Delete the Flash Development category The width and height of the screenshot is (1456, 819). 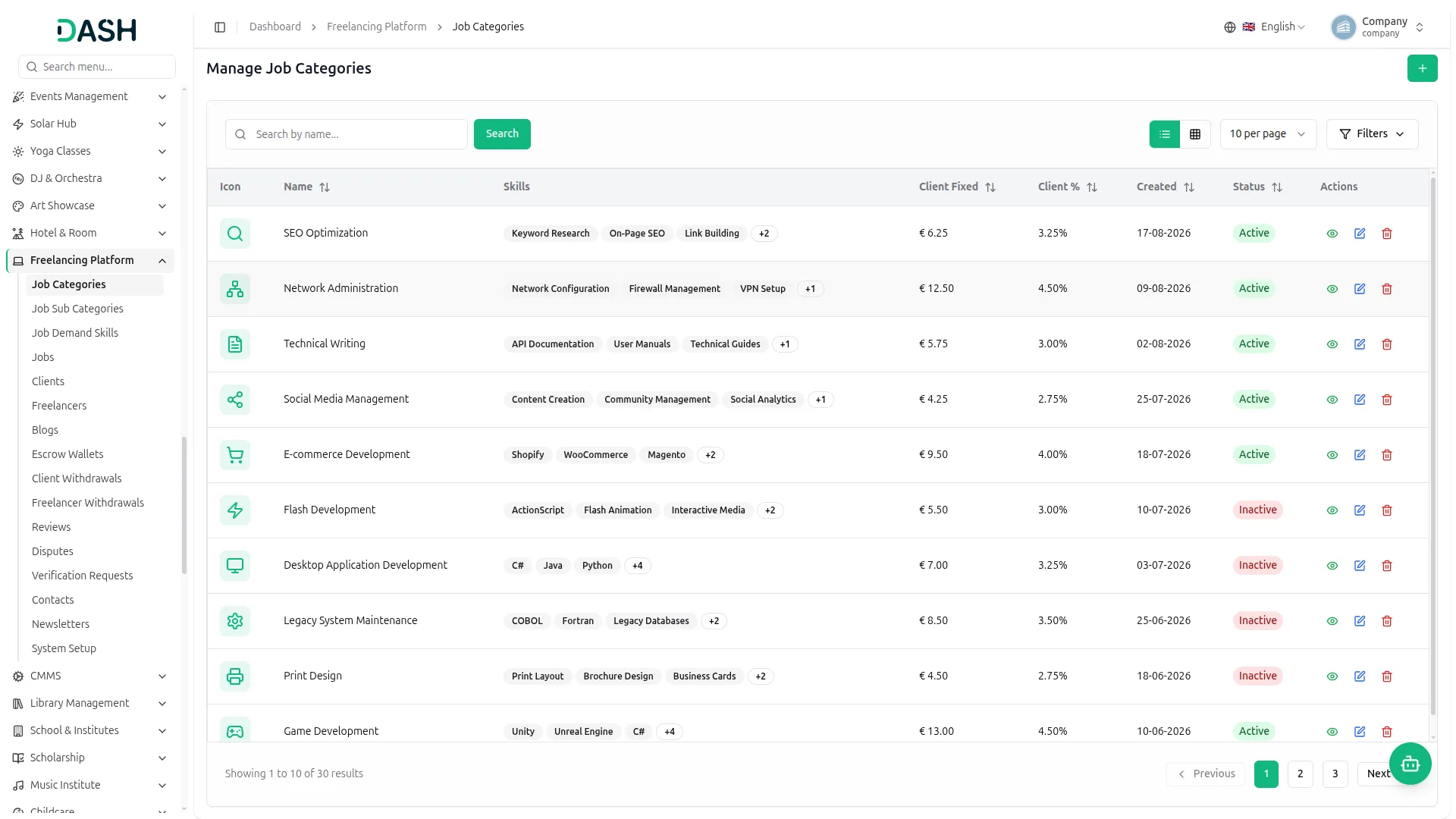pos(1387,510)
